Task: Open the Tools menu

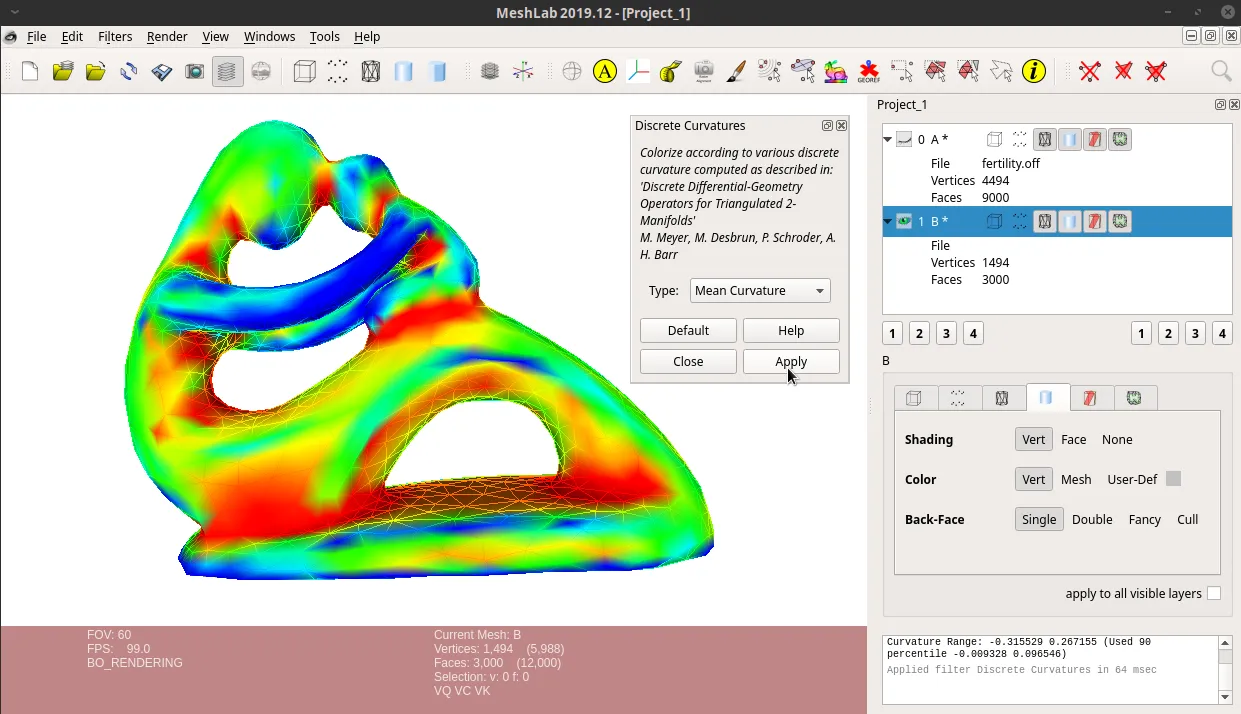Action: (325, 36)
